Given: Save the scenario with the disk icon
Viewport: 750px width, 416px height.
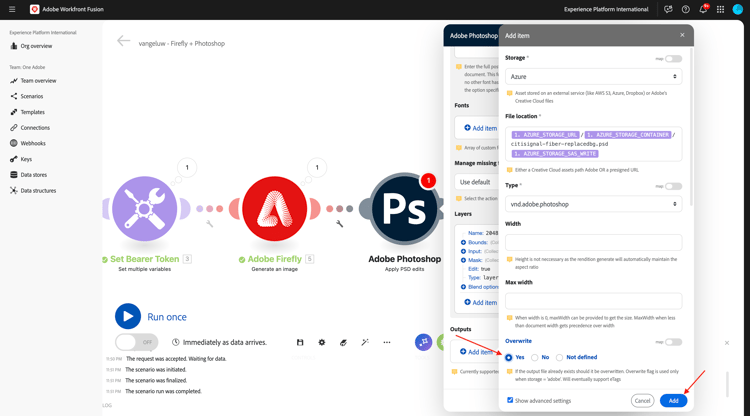Looking at the screenshot, I should (300, 342).
